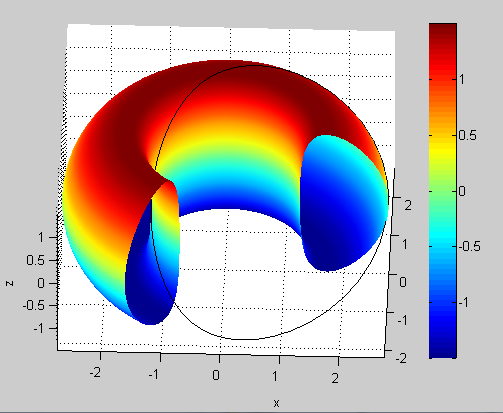
Task: Click the jet colorbar beside the plot
Action: [443, 191]
